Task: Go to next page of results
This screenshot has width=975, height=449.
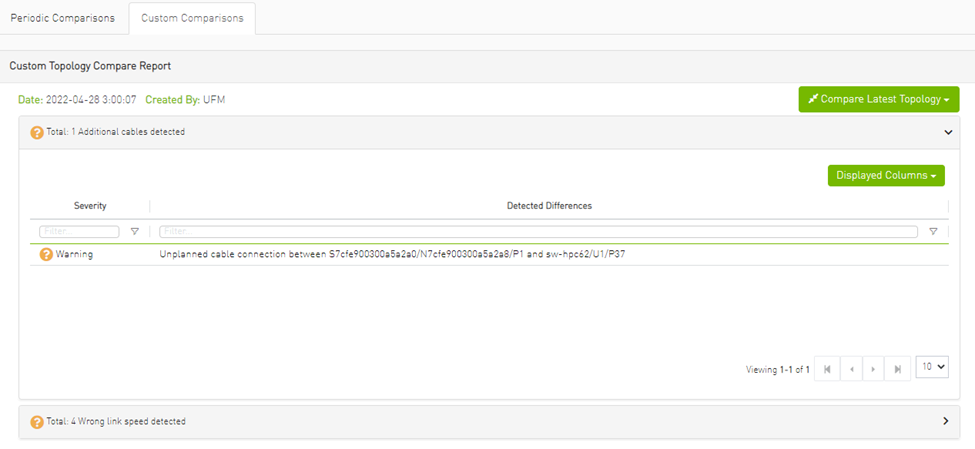Action: tap(874, 369)
